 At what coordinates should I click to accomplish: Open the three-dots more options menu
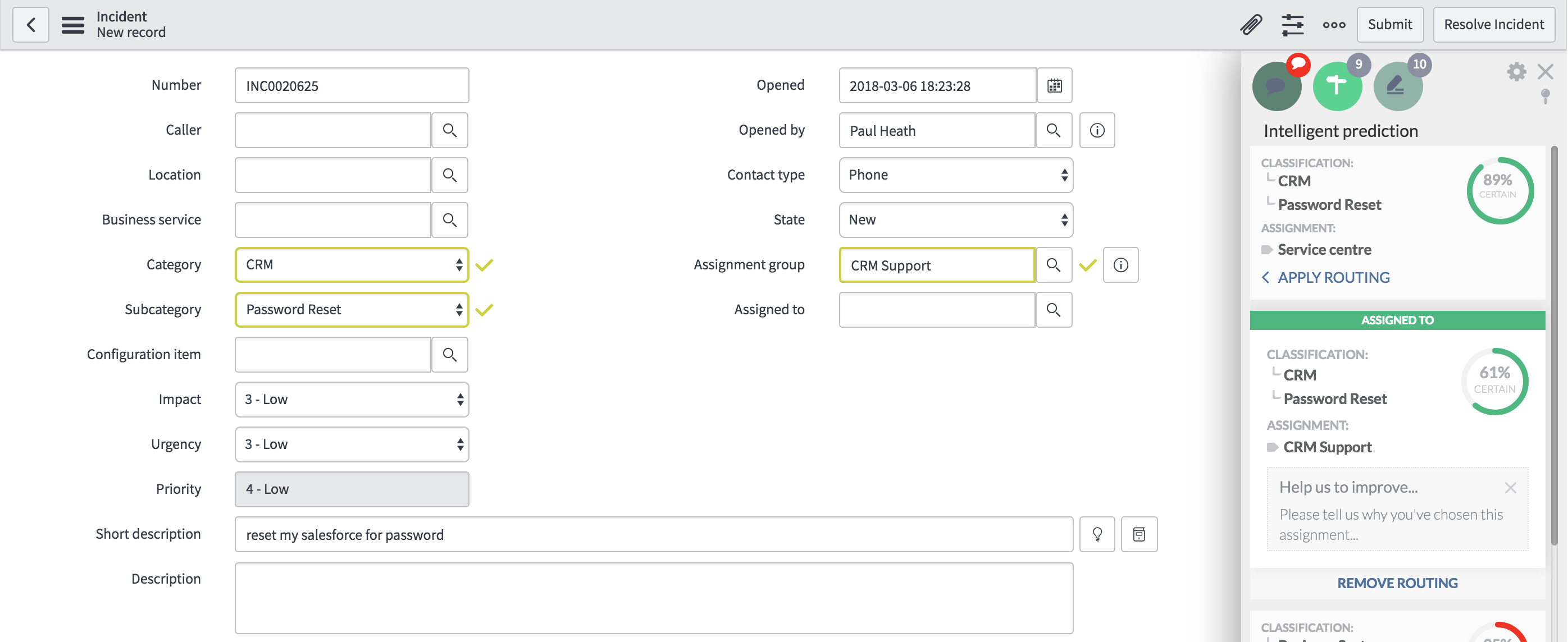point(1334,25)
